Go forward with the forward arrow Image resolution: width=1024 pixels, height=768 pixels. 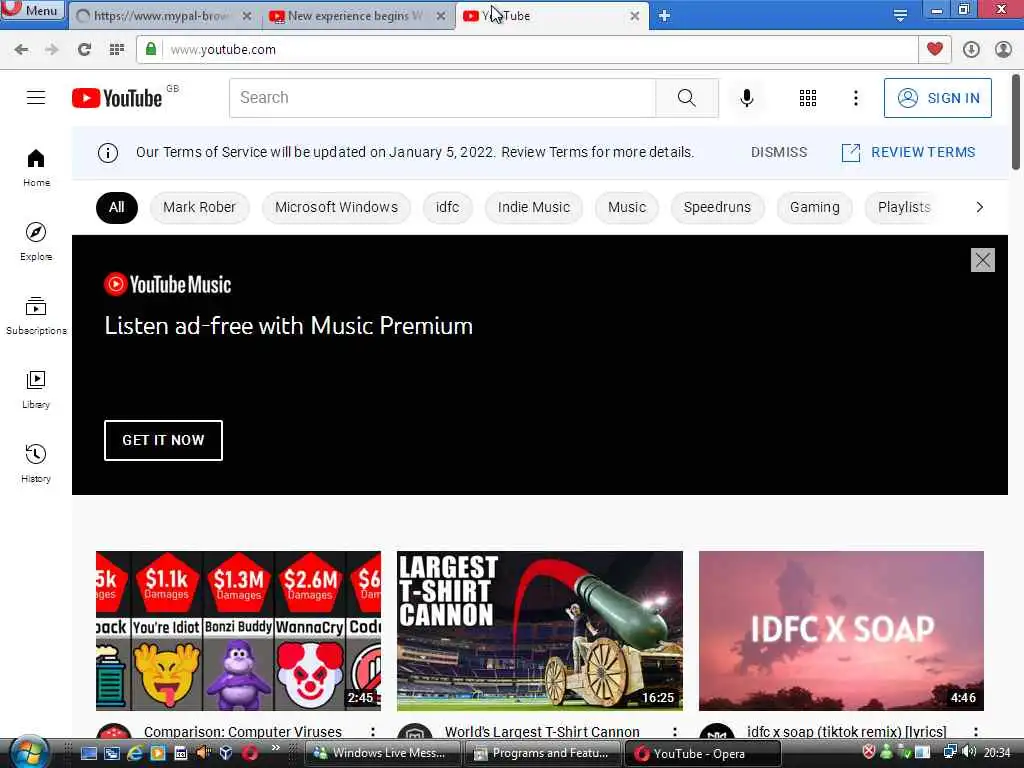[52, 50]
